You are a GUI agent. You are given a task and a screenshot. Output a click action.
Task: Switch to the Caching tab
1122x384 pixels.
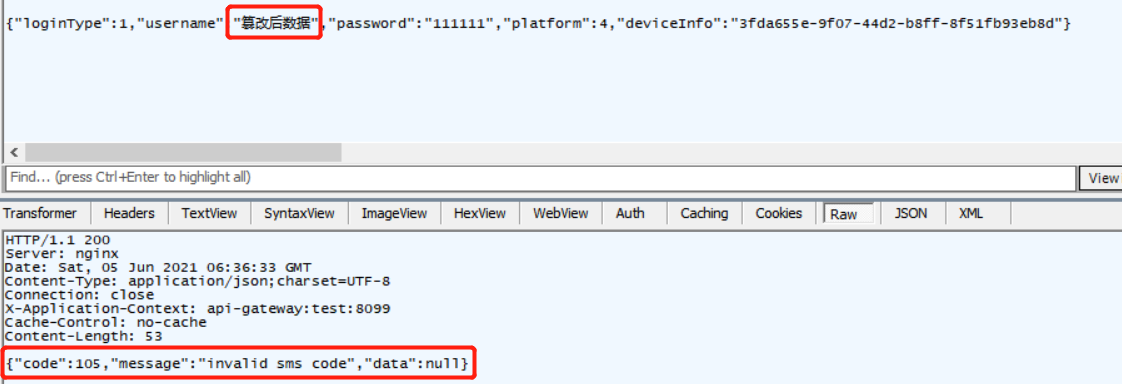(x=704, y=213)
